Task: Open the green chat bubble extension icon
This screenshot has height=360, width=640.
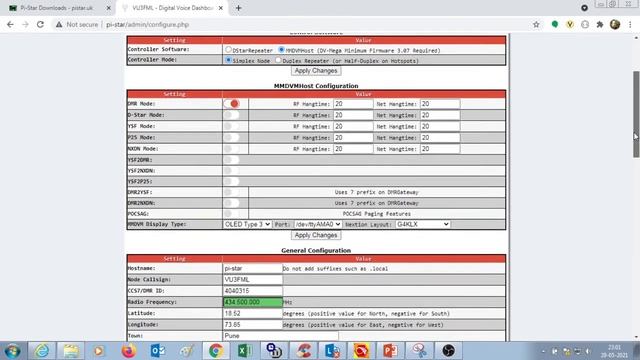Action: pyautogui.click(x=554, y=24)
